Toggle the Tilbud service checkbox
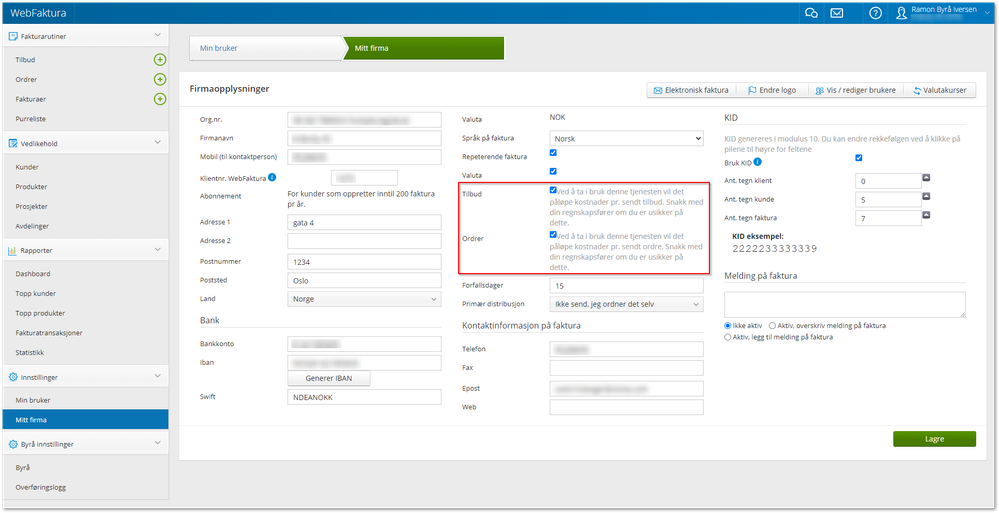The height and width of the screenshot is (513, 999). 553,190
